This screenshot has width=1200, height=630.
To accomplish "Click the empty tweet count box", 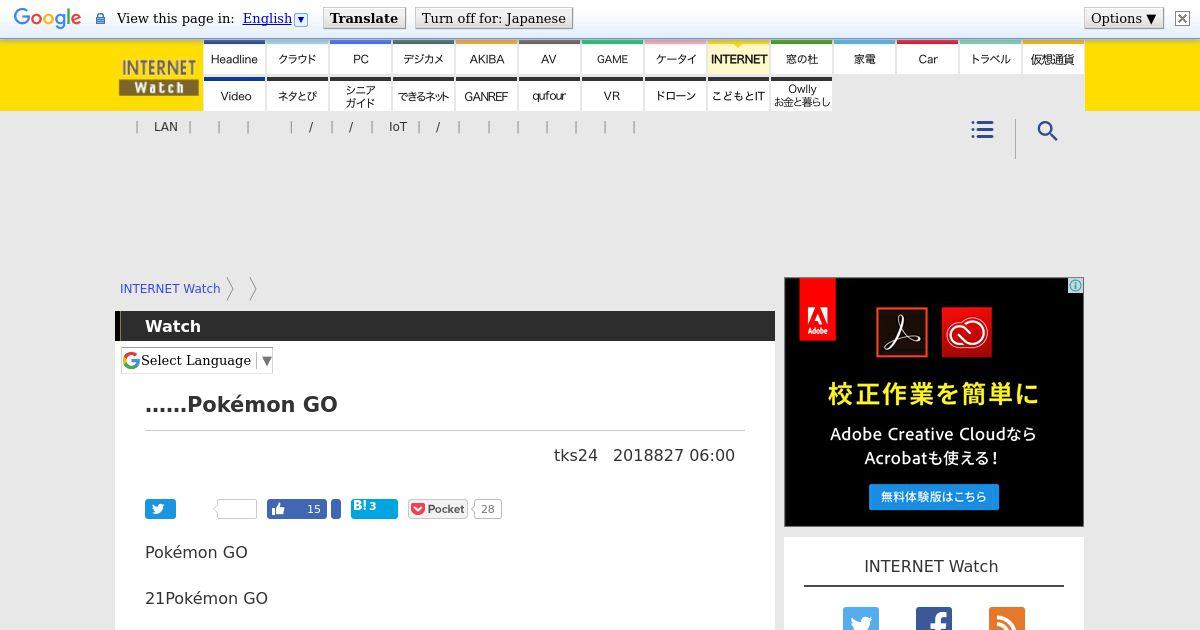I will click(x=237, y=509).
